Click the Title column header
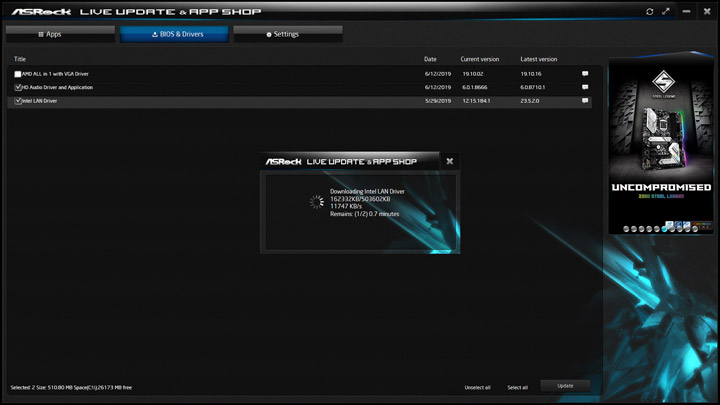720x405 pixels. tap(20, 59)
